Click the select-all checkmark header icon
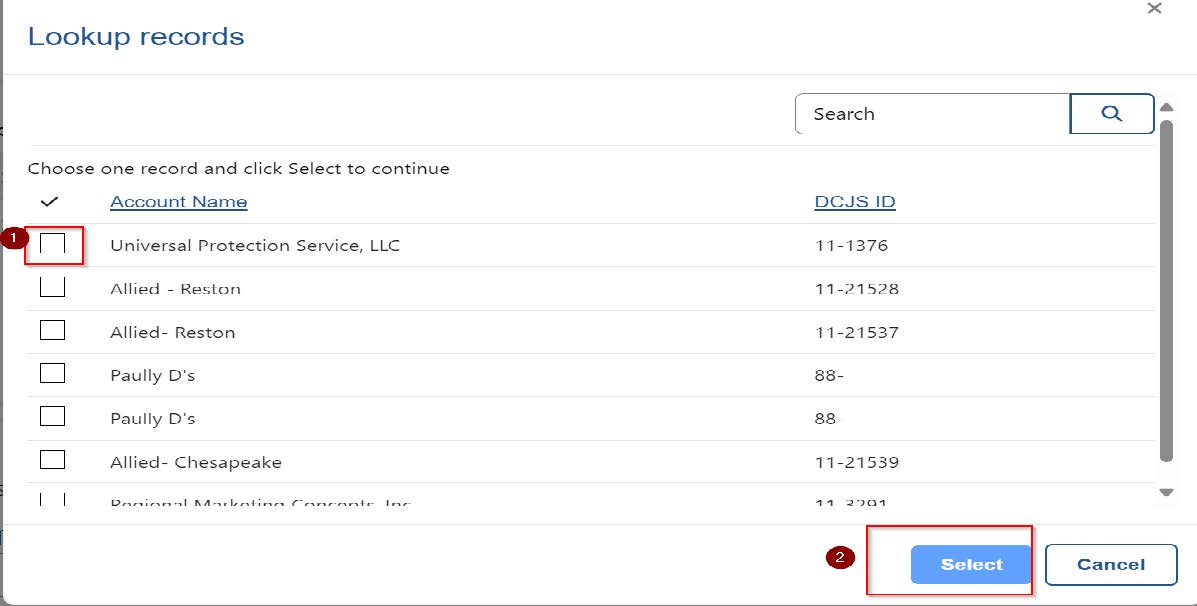Screen dimensions: 1197x606 pos(50,202)
